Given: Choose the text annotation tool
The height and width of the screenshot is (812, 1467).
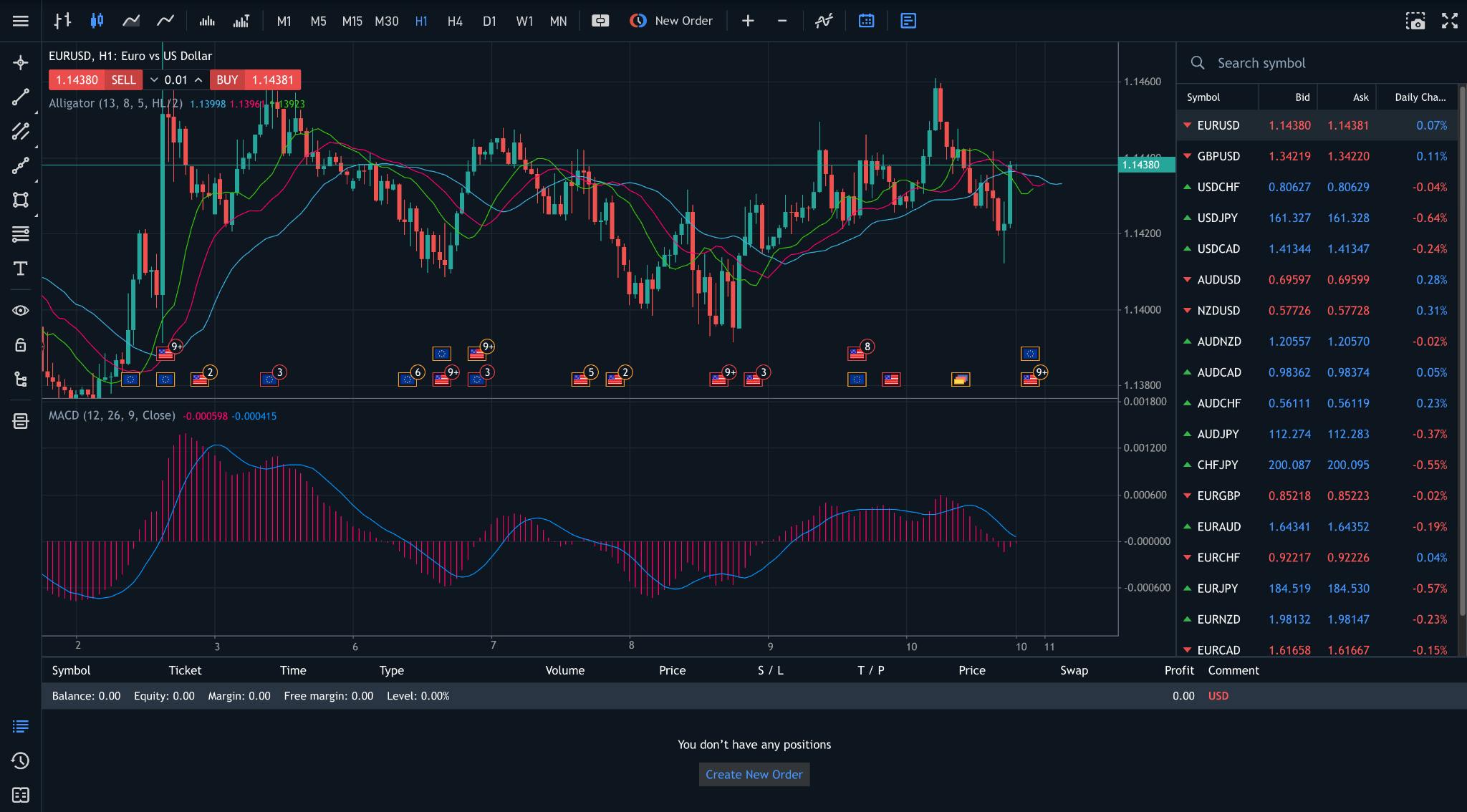Looking at the screenshot, I should tap(21, 269).
